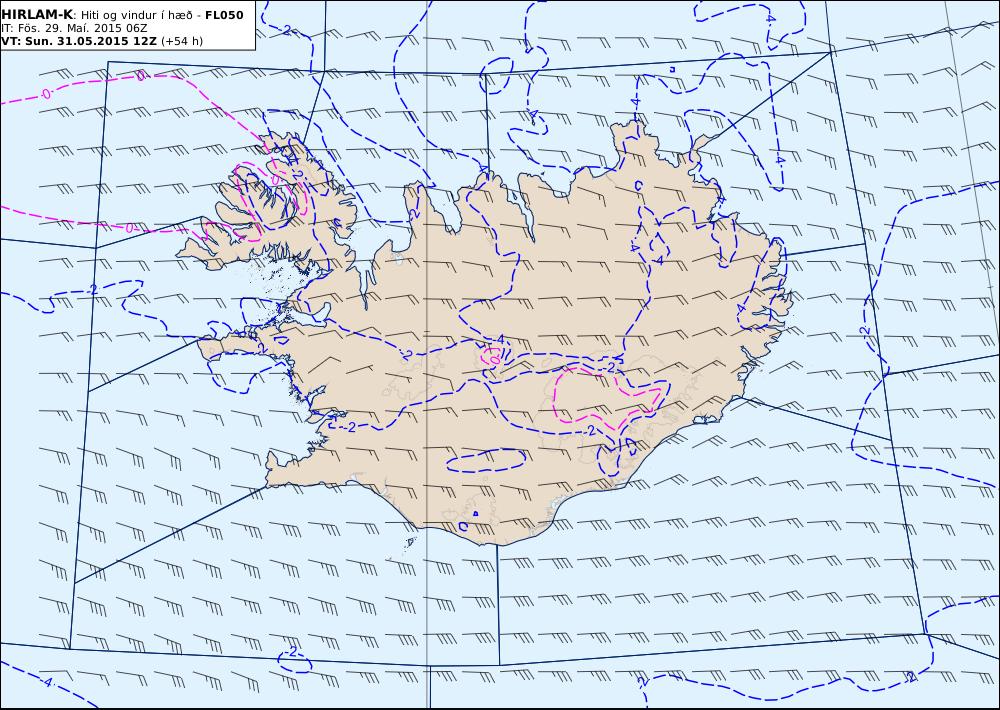Click the 'VT: Sun. 31.05.2015 12Z' valid time
This screenshot has width=1000, height=710.
coord(79,41)
